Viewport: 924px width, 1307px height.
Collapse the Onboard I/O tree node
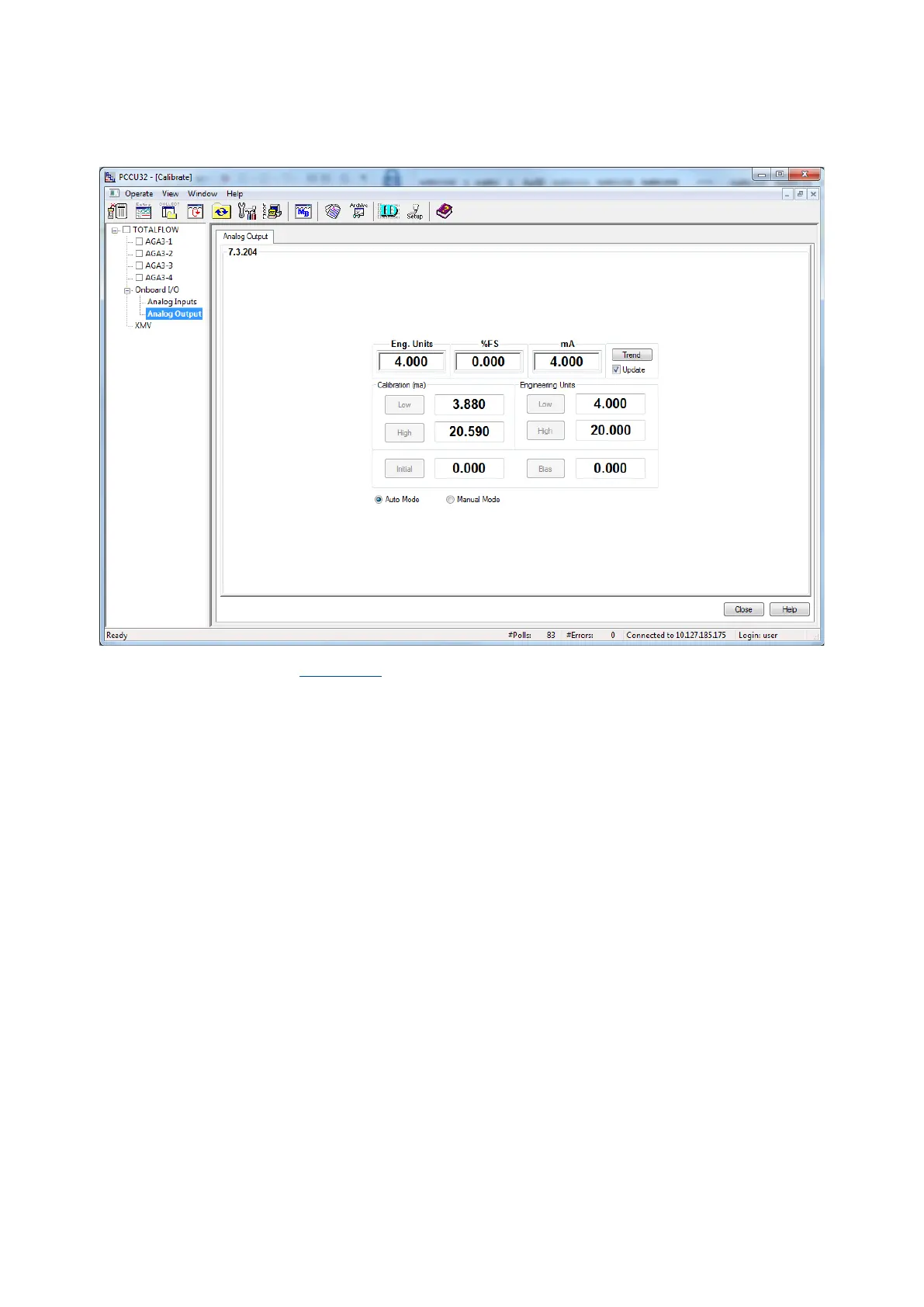(127, 290)
